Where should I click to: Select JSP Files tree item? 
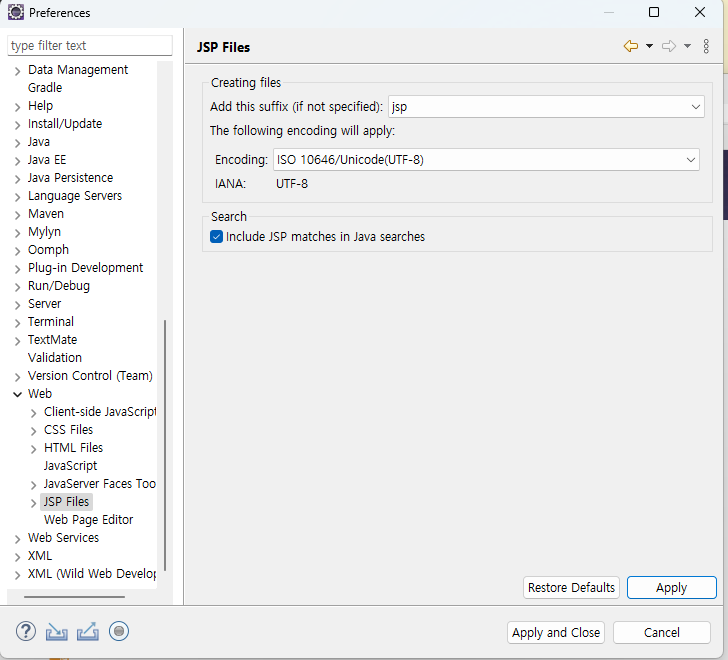[x=66, y=502]
